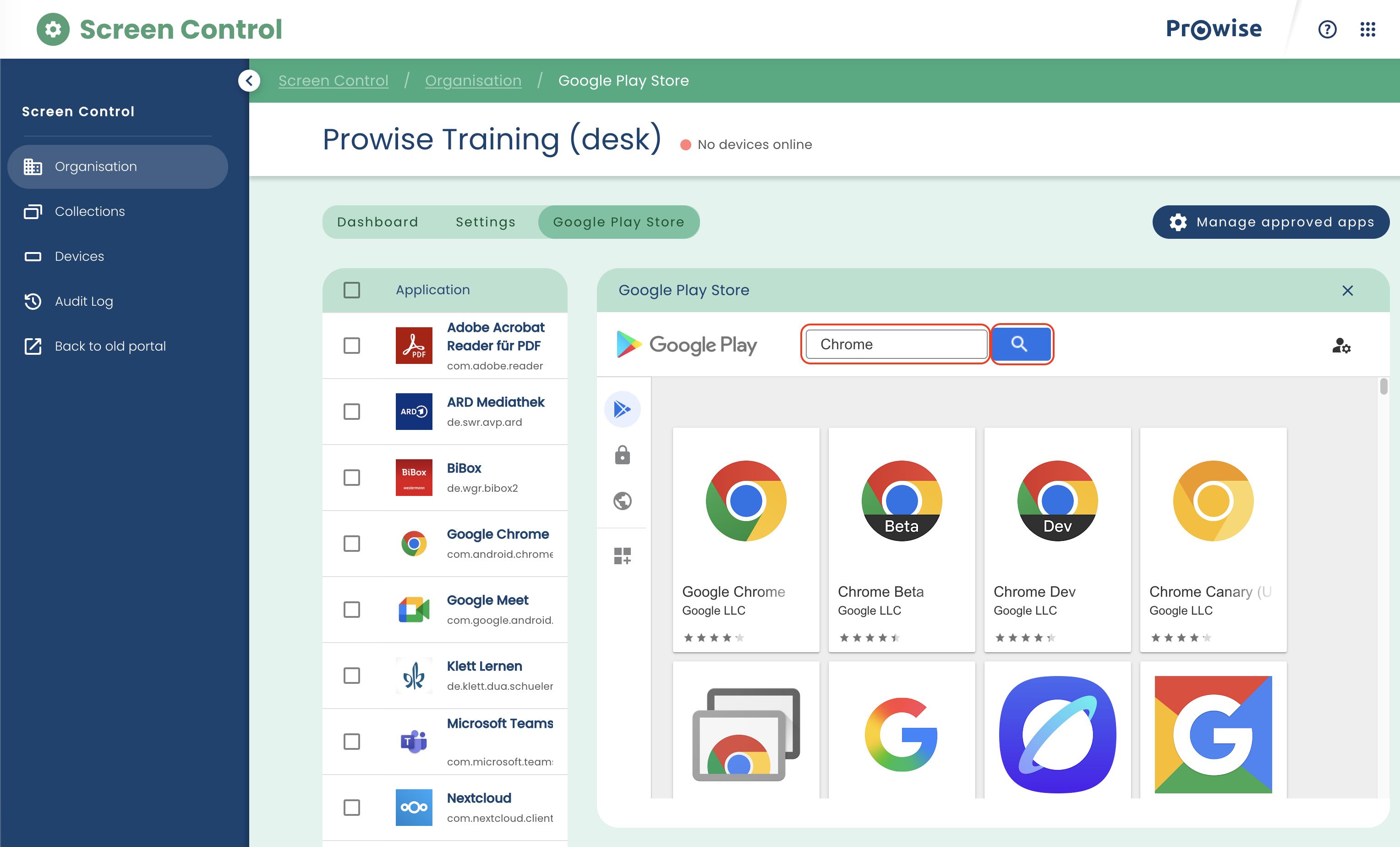Click the Chrome search input field
Viewport: 1400px width, 847px height.
coord(896,345)
